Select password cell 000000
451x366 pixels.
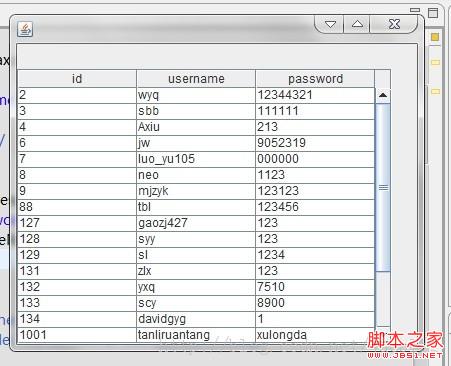(315, 159)
